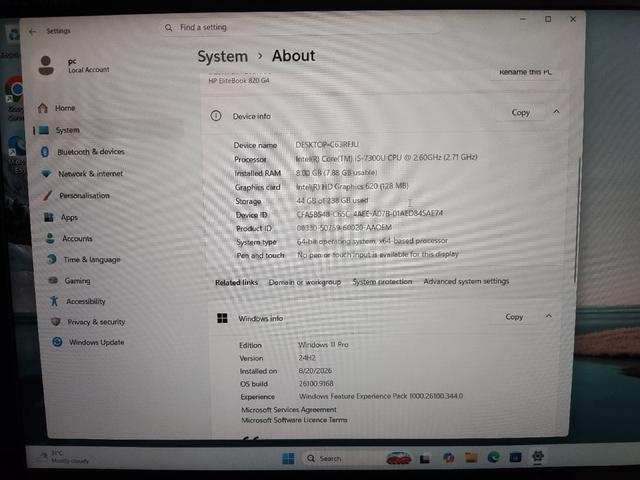Maximize the Settings window
This screenshot has height=480, width=640.
(548, 19)
